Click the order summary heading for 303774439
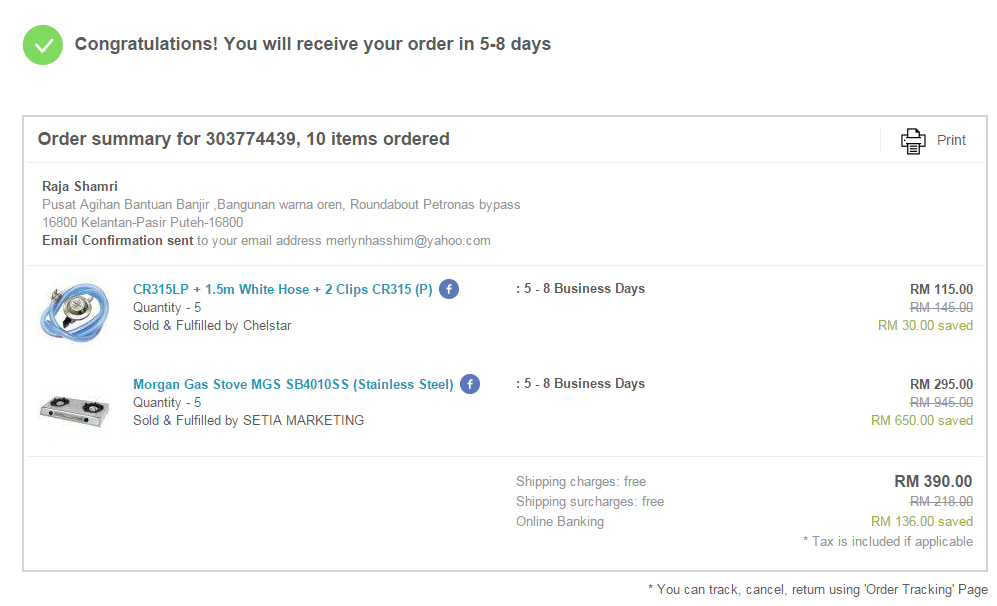 tap(244, 139)
